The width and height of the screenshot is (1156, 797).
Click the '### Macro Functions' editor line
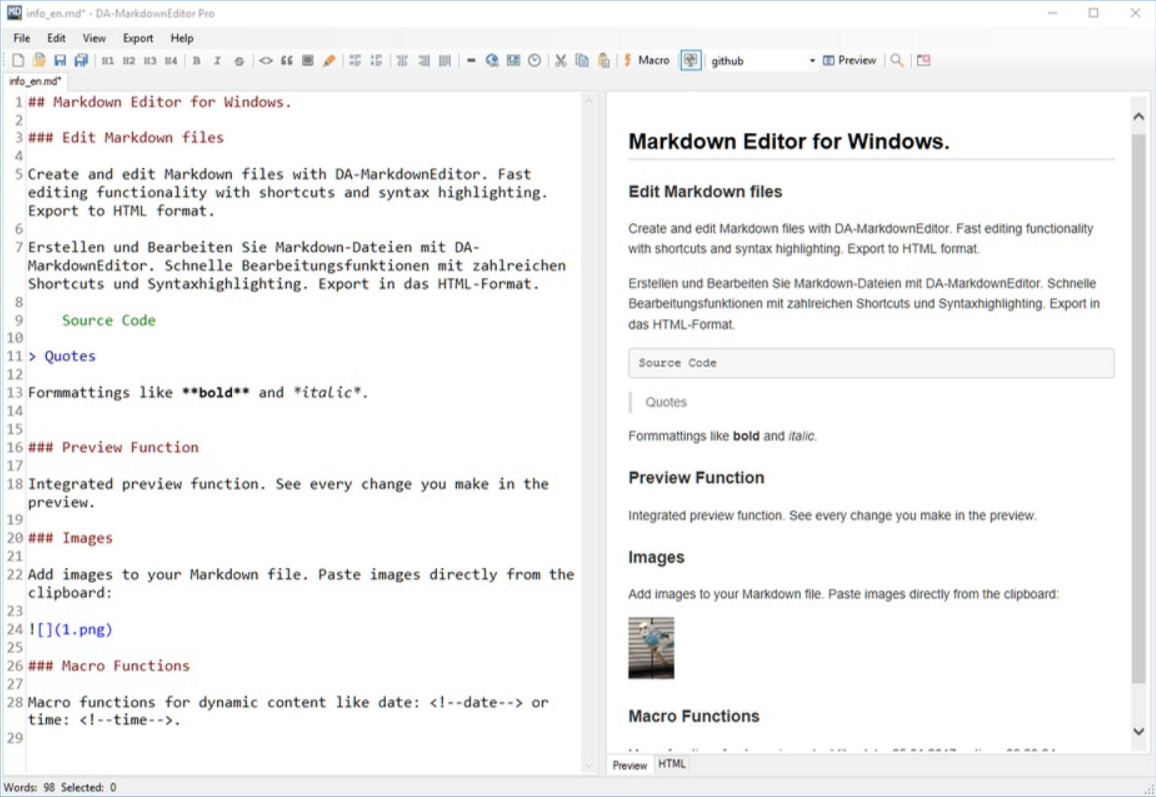(x=108, y=665)
